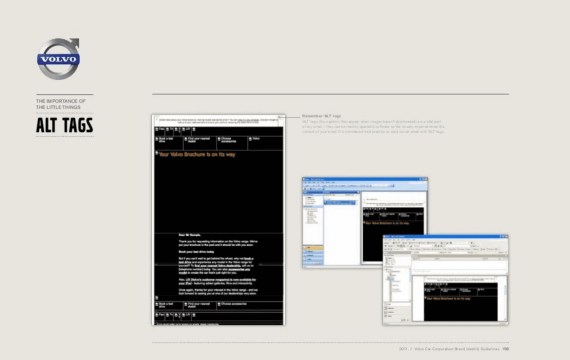Select the highlighted message in the rear Outlook window's message list

[340, 203]
